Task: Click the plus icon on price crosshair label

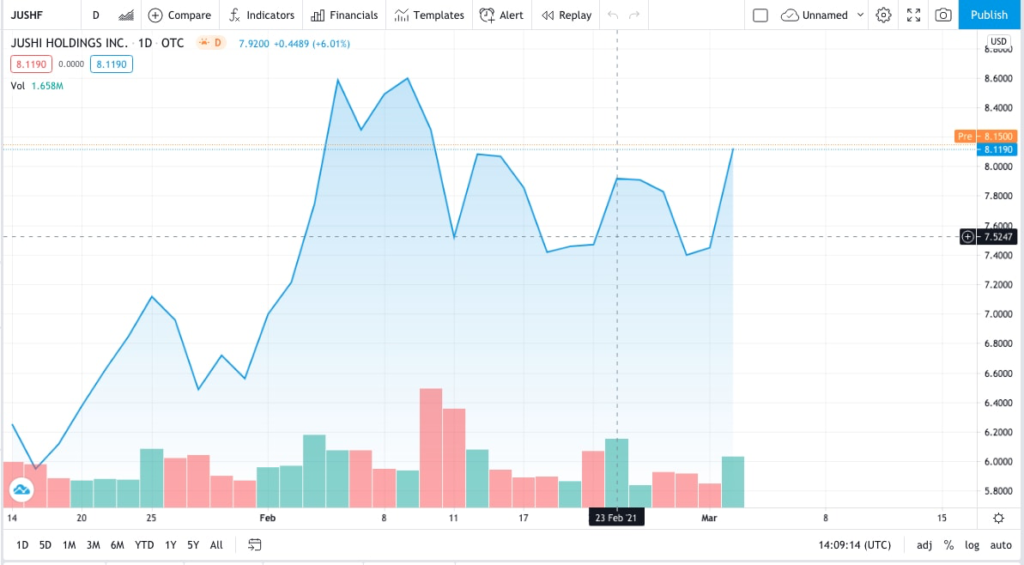Action: [968, 236]
